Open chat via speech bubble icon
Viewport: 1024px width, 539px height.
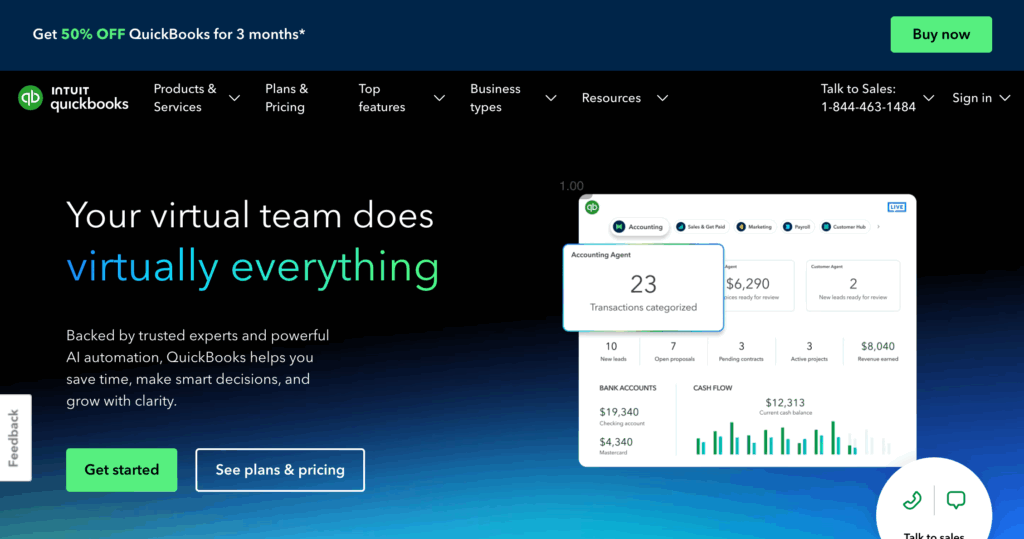956,500
